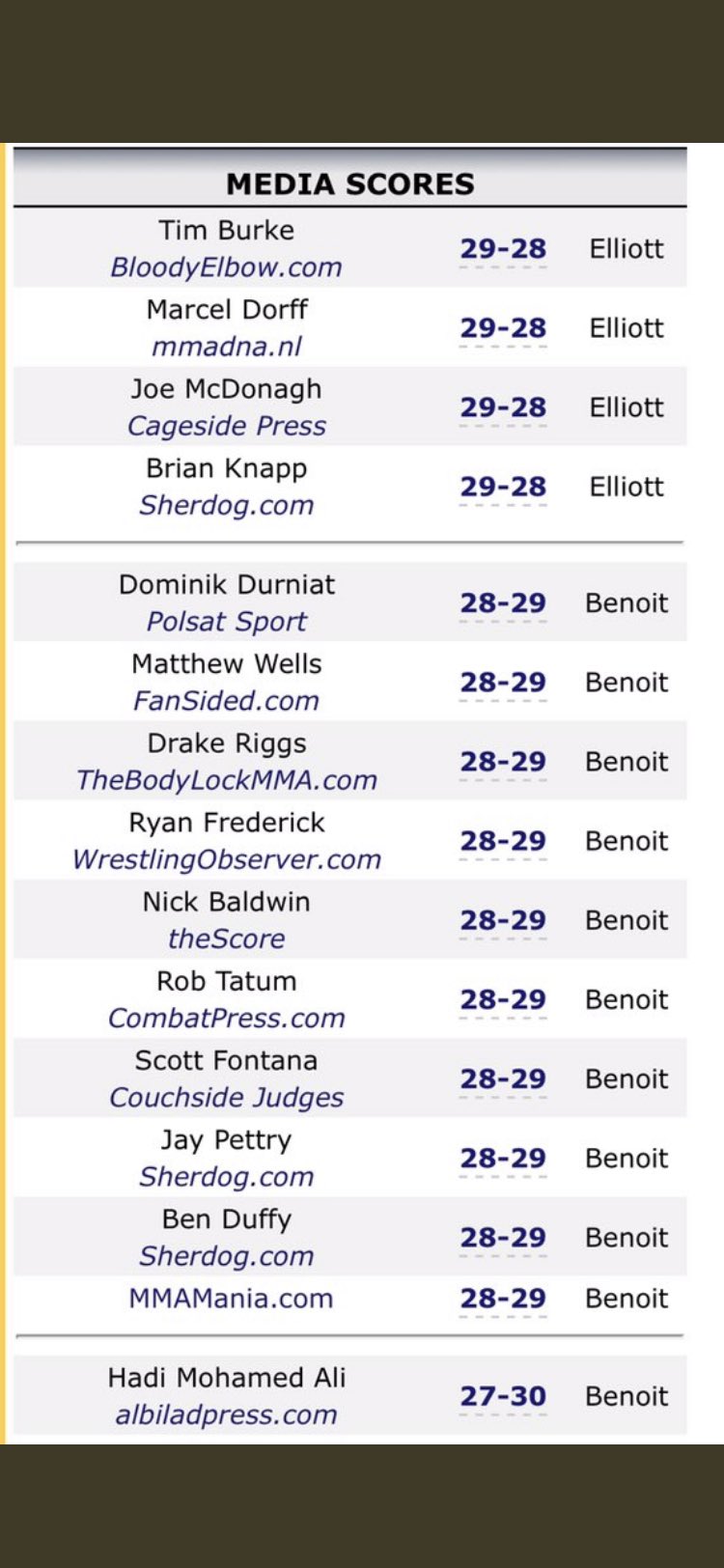The height and width of the screenshot is (1568, 724).
Task: Show MMAMania.com 28-29 score details
Action: point(503,1299)
